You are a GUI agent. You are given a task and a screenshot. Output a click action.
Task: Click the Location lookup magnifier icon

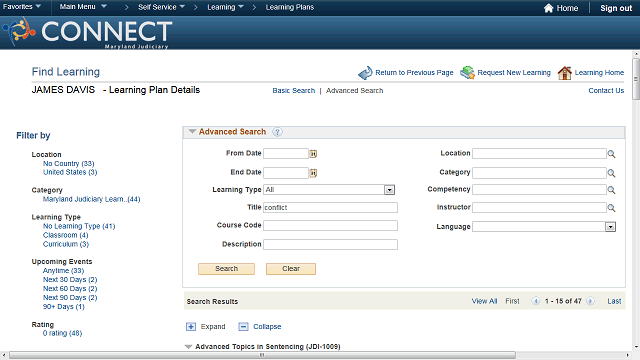(611, 154)
